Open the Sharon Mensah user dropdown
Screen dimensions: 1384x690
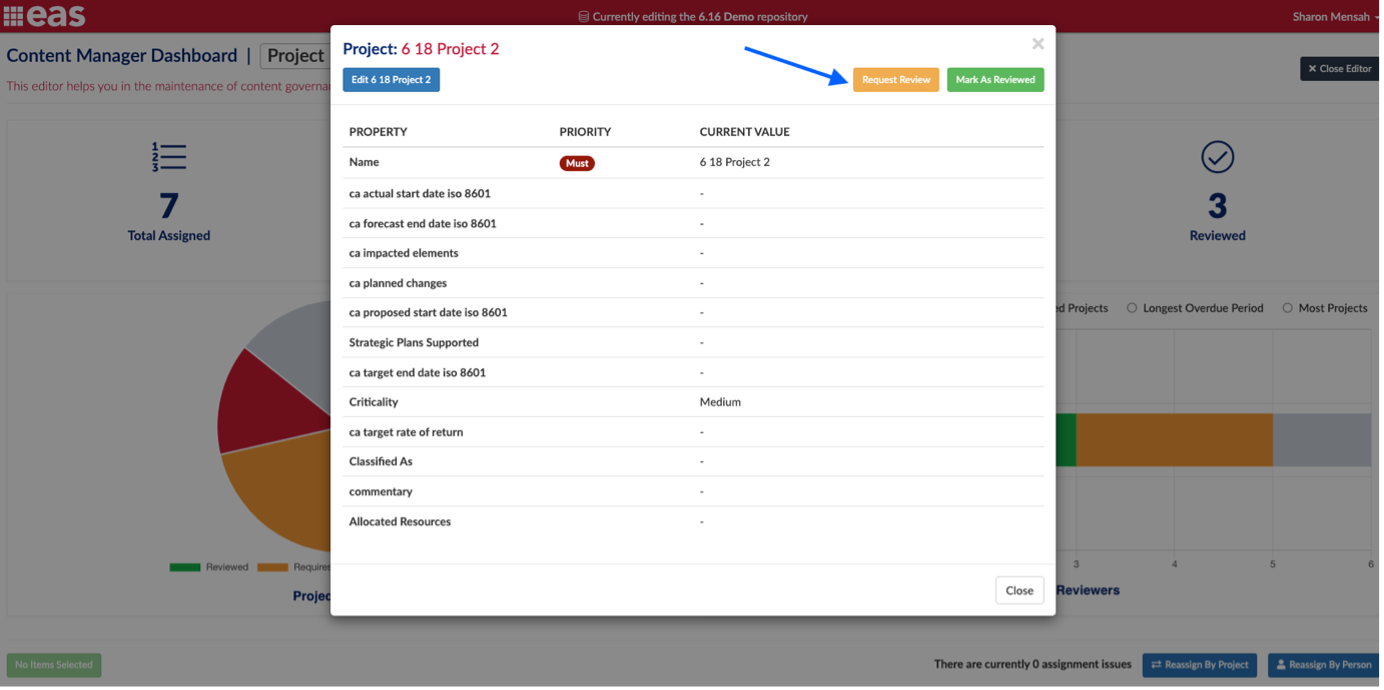tap(1335, 16)
